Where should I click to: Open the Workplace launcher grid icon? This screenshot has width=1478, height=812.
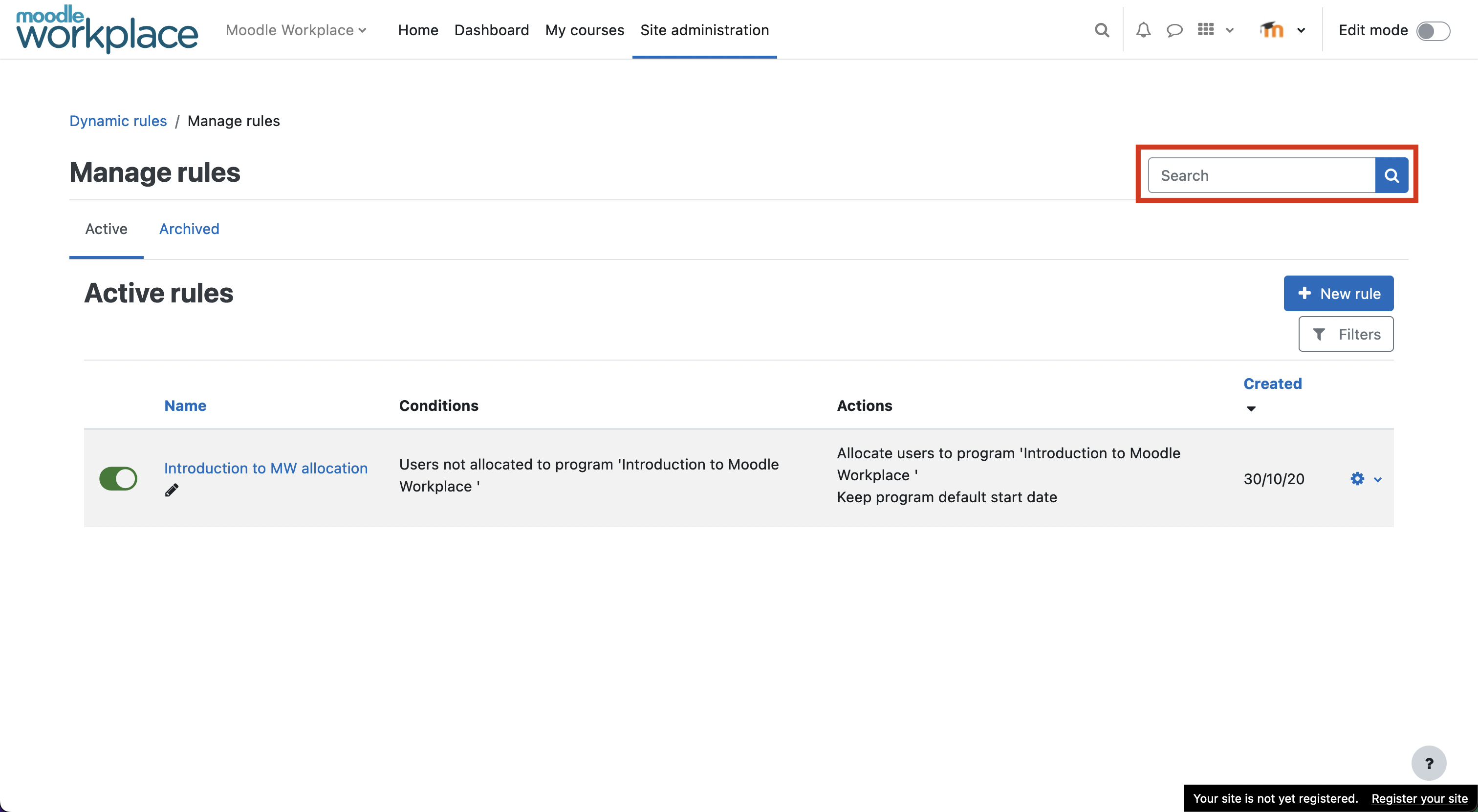(1205, 29)
